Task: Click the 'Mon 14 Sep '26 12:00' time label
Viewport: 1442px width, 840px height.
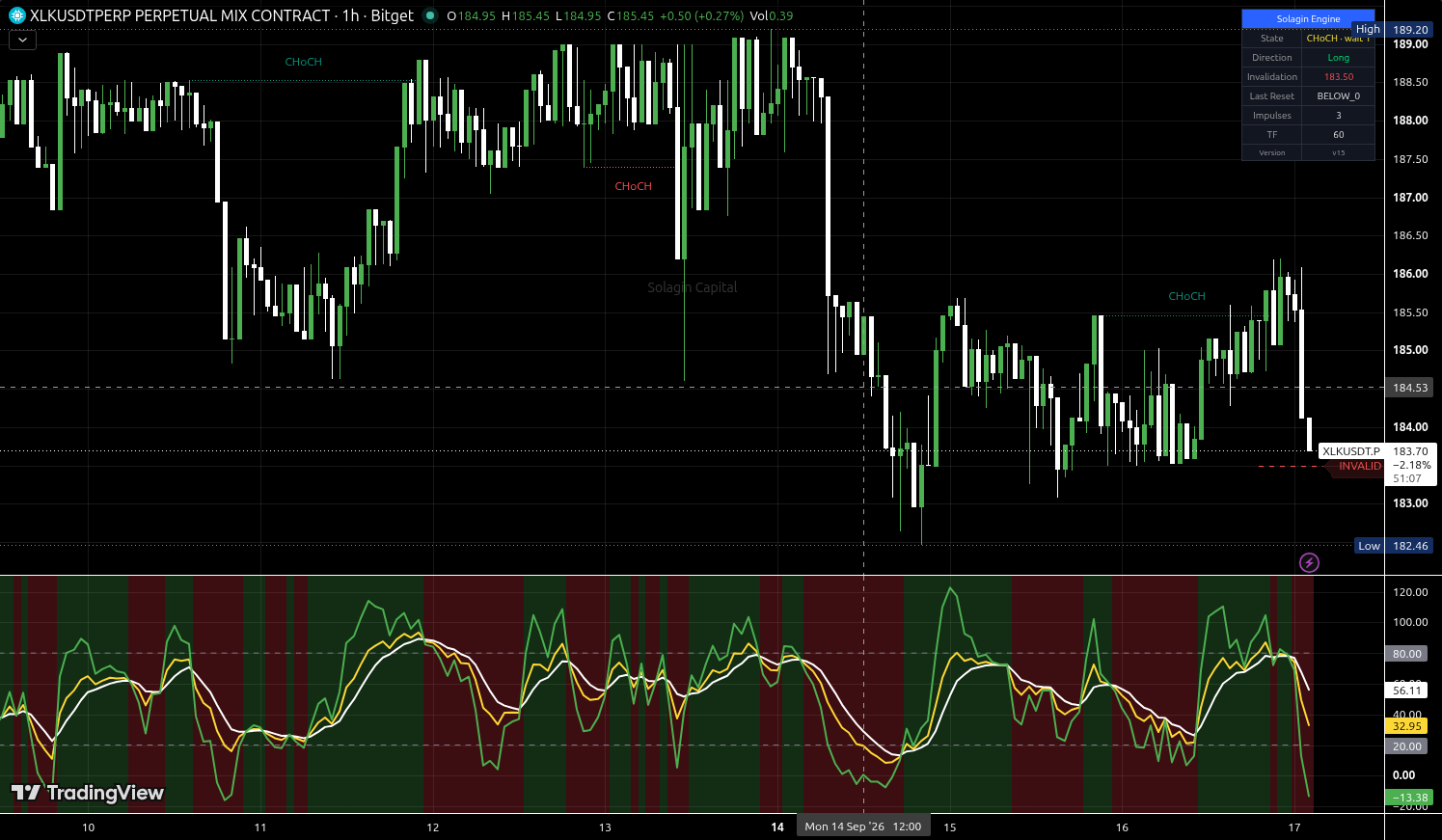Action: 862,826
